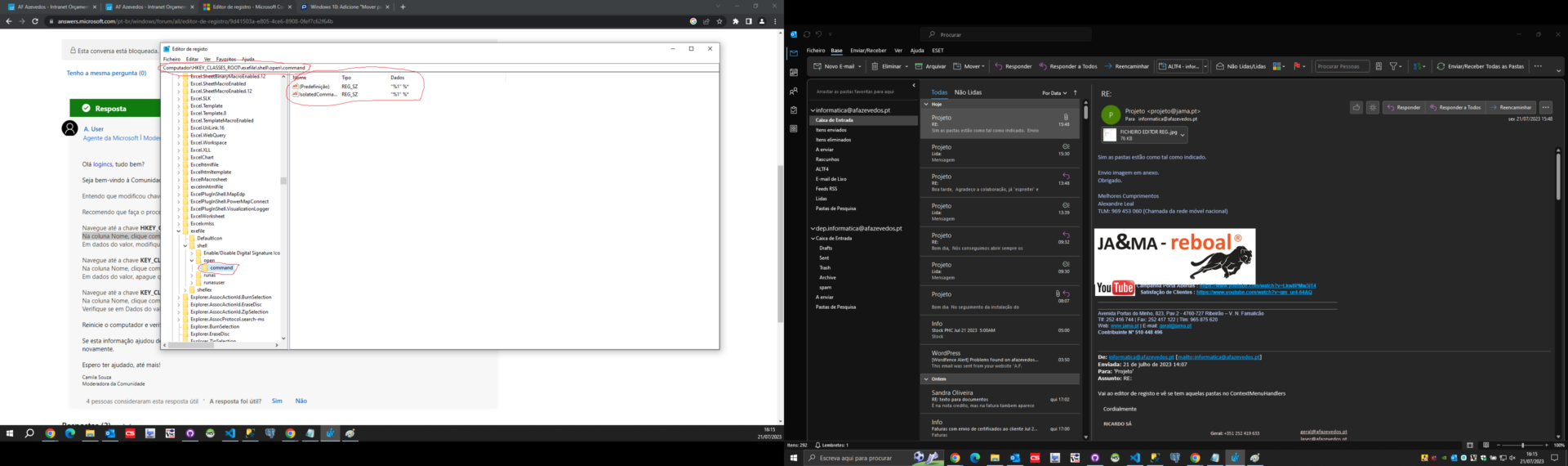Switch the message filter to Não Lidas
1568x466 pixels.
968,92
